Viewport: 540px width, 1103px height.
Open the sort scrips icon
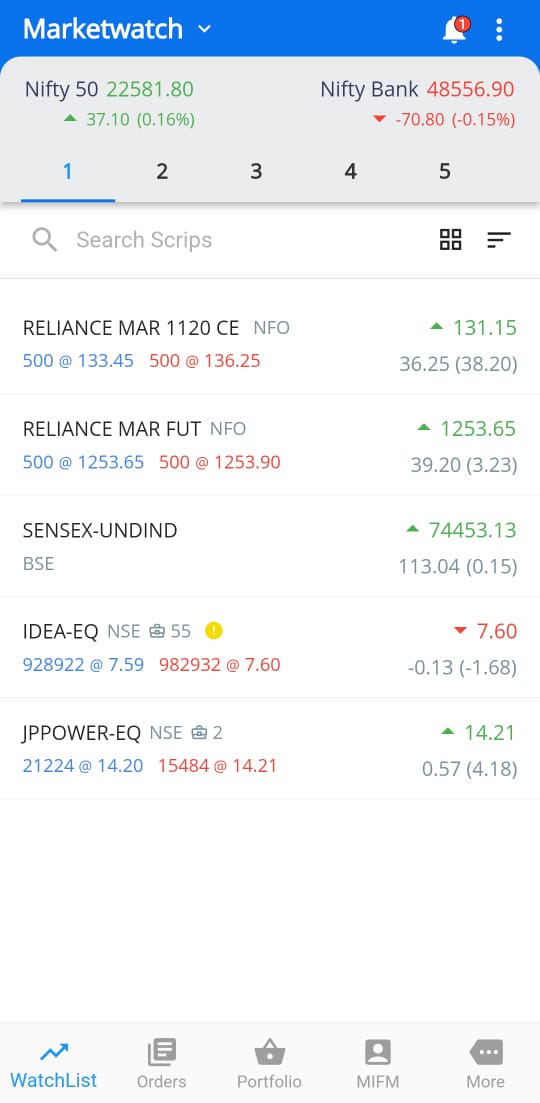pyautogui.click(x=499, y=240)
